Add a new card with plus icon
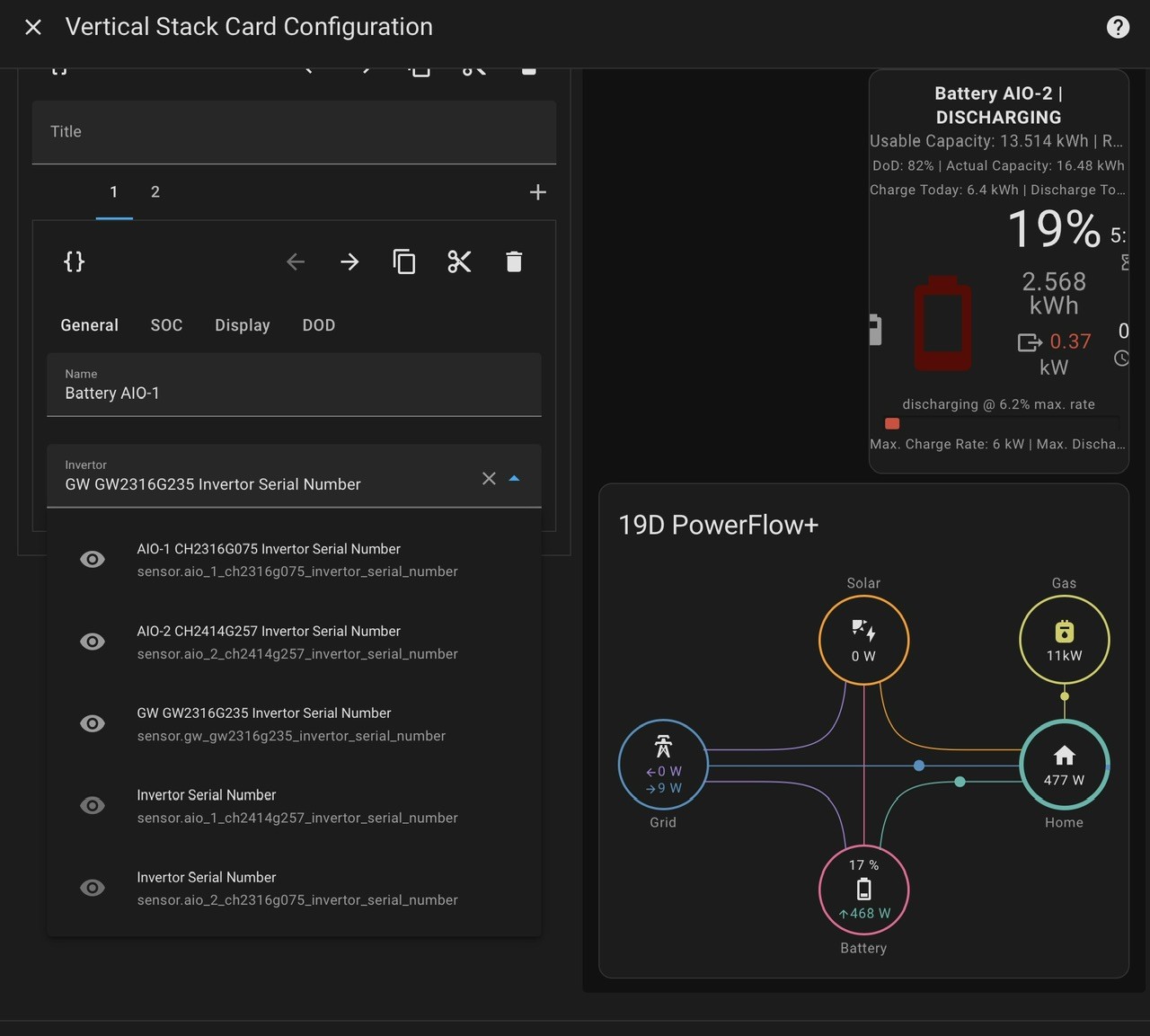The width and height of the screenshot is (1150, 1036). 537,191
